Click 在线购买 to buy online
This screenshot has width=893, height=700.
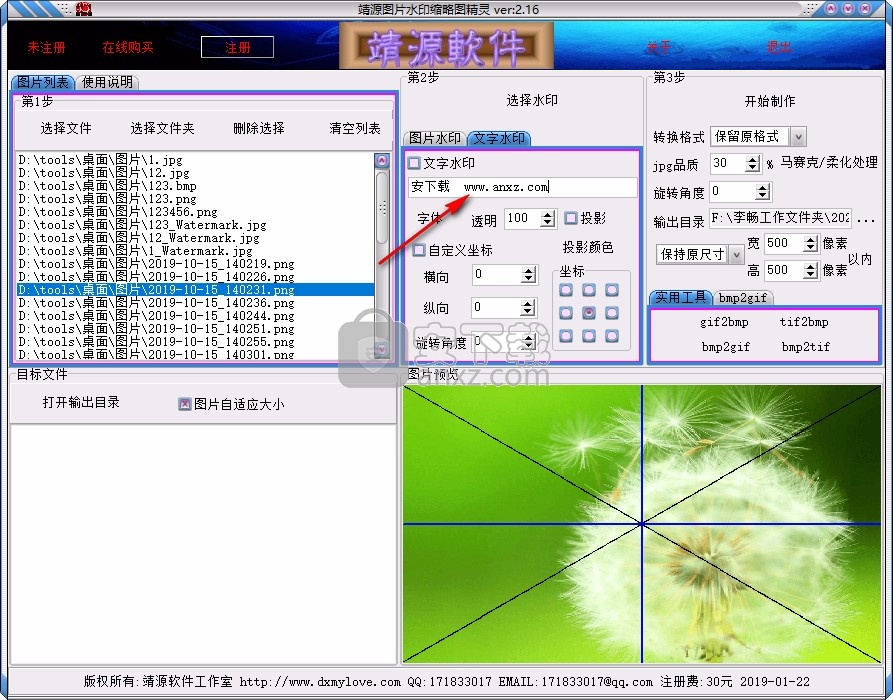tap(128, 47)
